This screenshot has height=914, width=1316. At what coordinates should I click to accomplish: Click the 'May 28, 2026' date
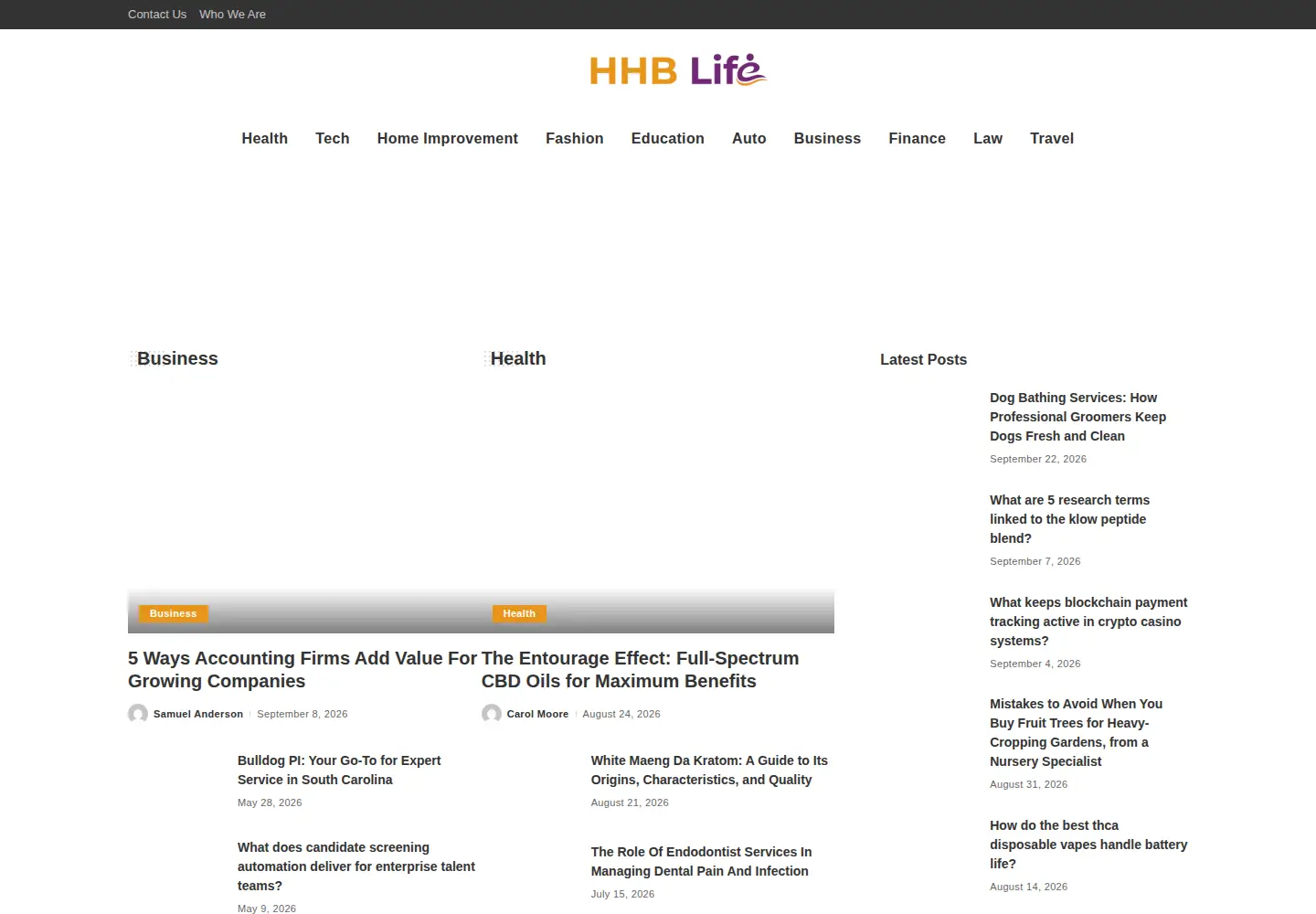click(270, 802)
